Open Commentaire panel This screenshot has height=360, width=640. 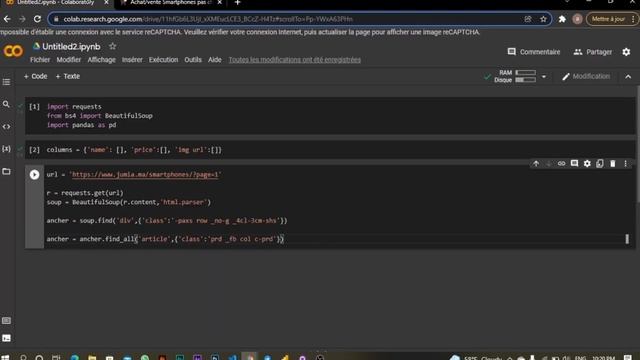pyautogui.click(x=534, y=52)
